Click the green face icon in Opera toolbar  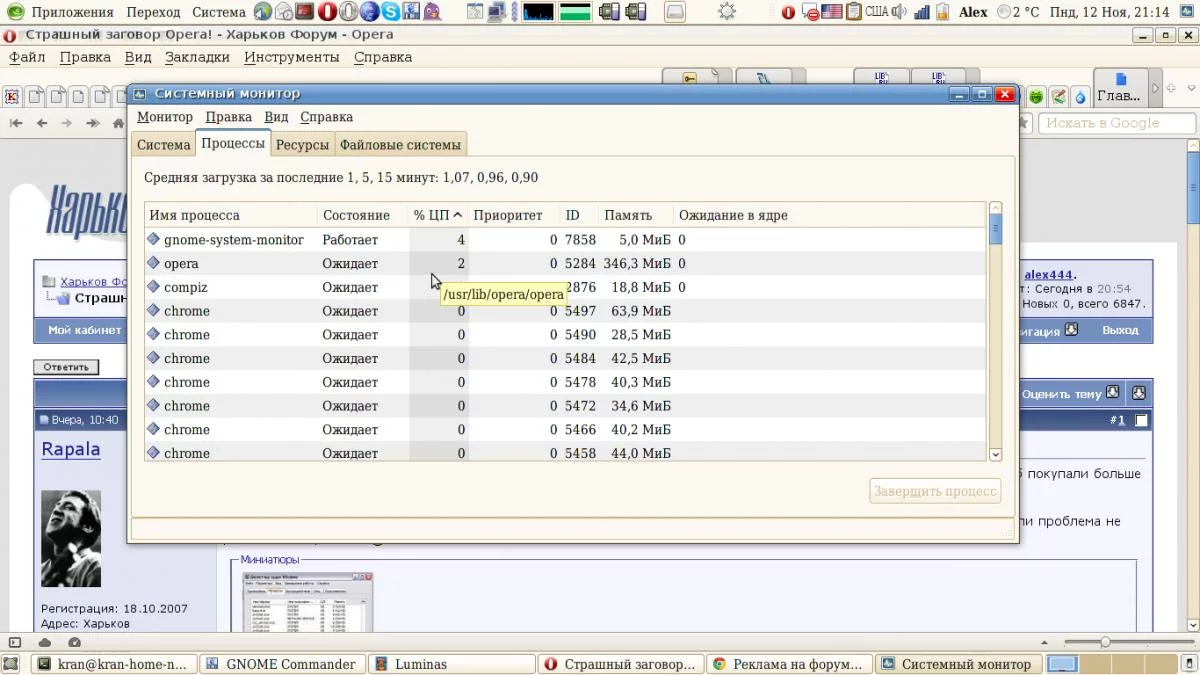coord(1036,96)
